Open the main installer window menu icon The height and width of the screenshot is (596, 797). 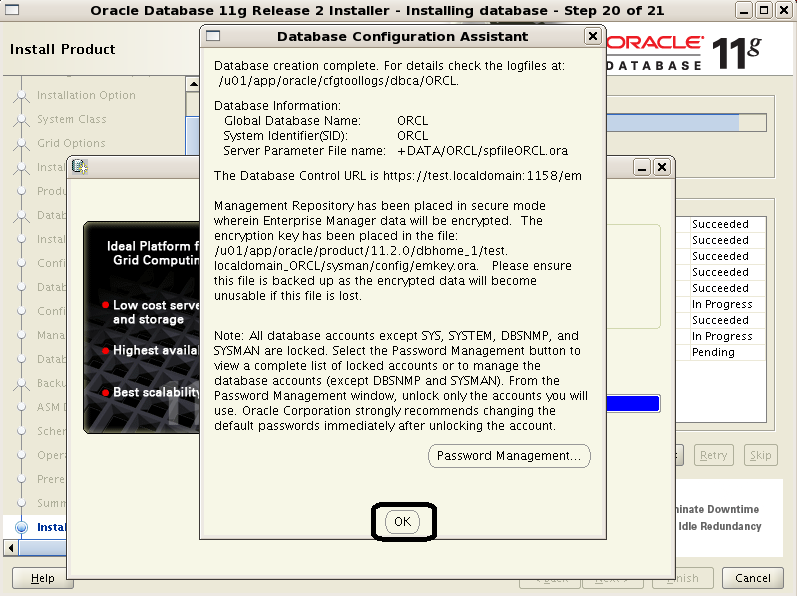coord(11,11)
